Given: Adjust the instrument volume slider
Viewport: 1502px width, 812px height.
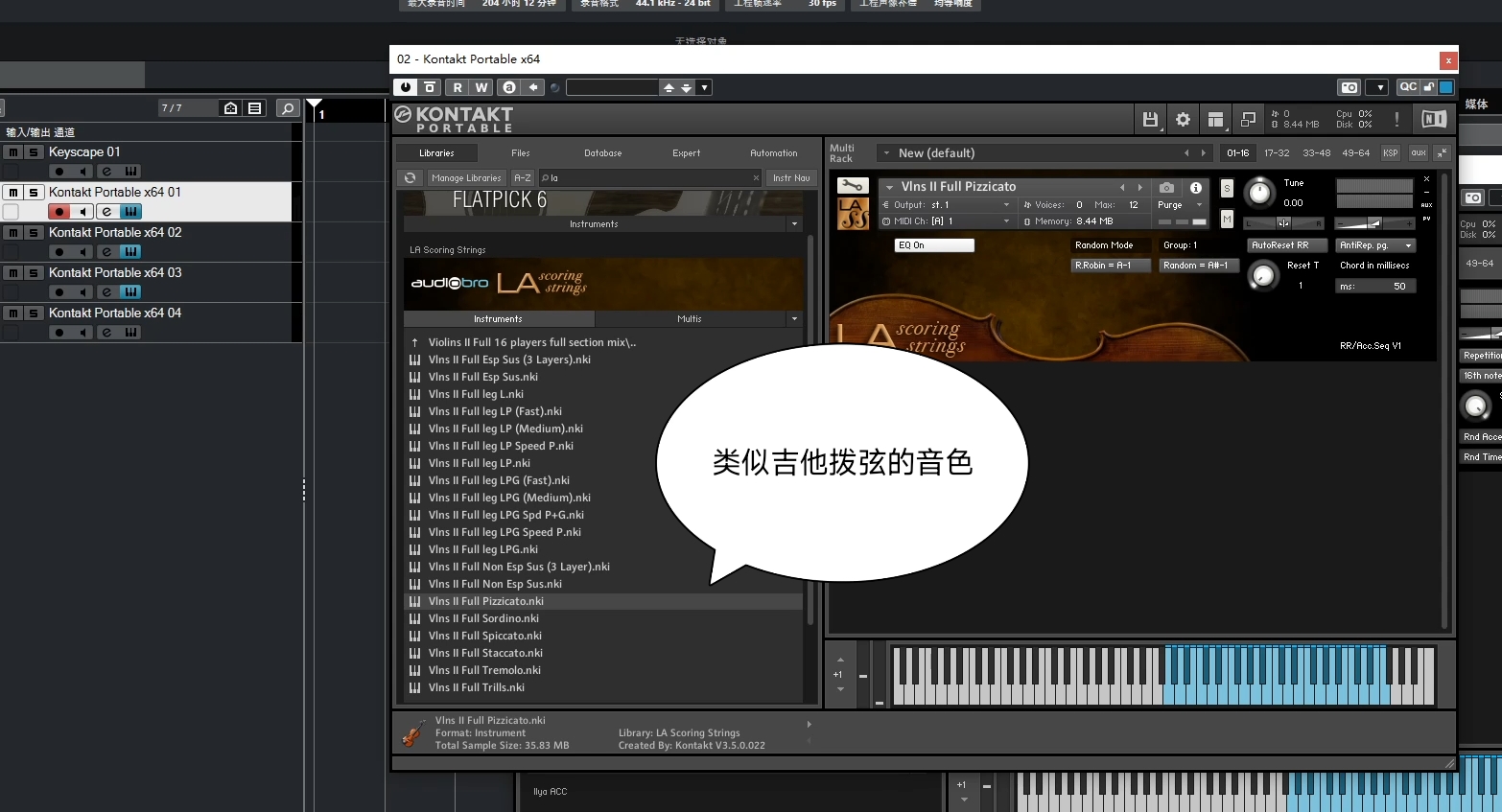Looking at the screenshot, I should (x=1374, y=222).
